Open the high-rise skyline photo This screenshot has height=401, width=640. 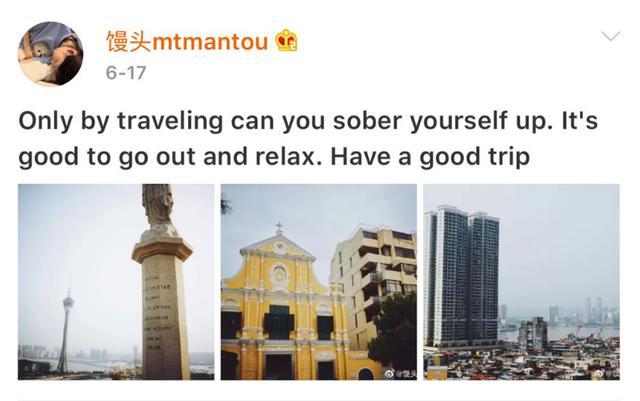pyautogui.click(x=521, y=282)
